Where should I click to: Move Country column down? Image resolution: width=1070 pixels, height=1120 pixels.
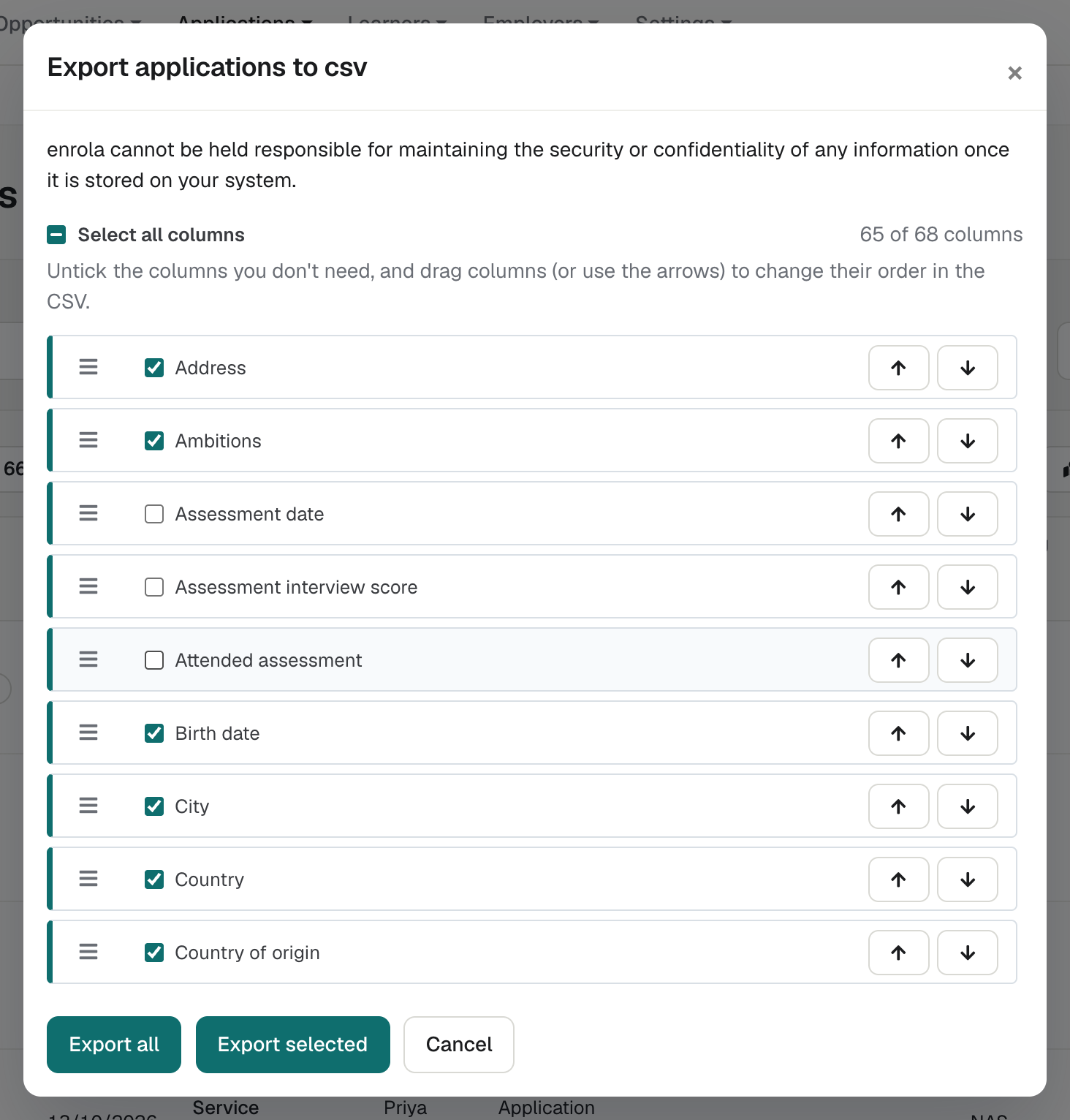968,879
